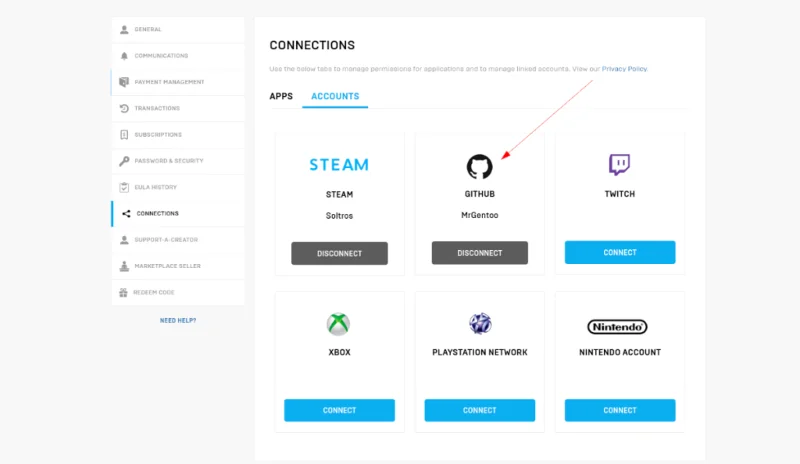Switch to the Apps tab
The image size is (800, 464).
click(281, 96)
